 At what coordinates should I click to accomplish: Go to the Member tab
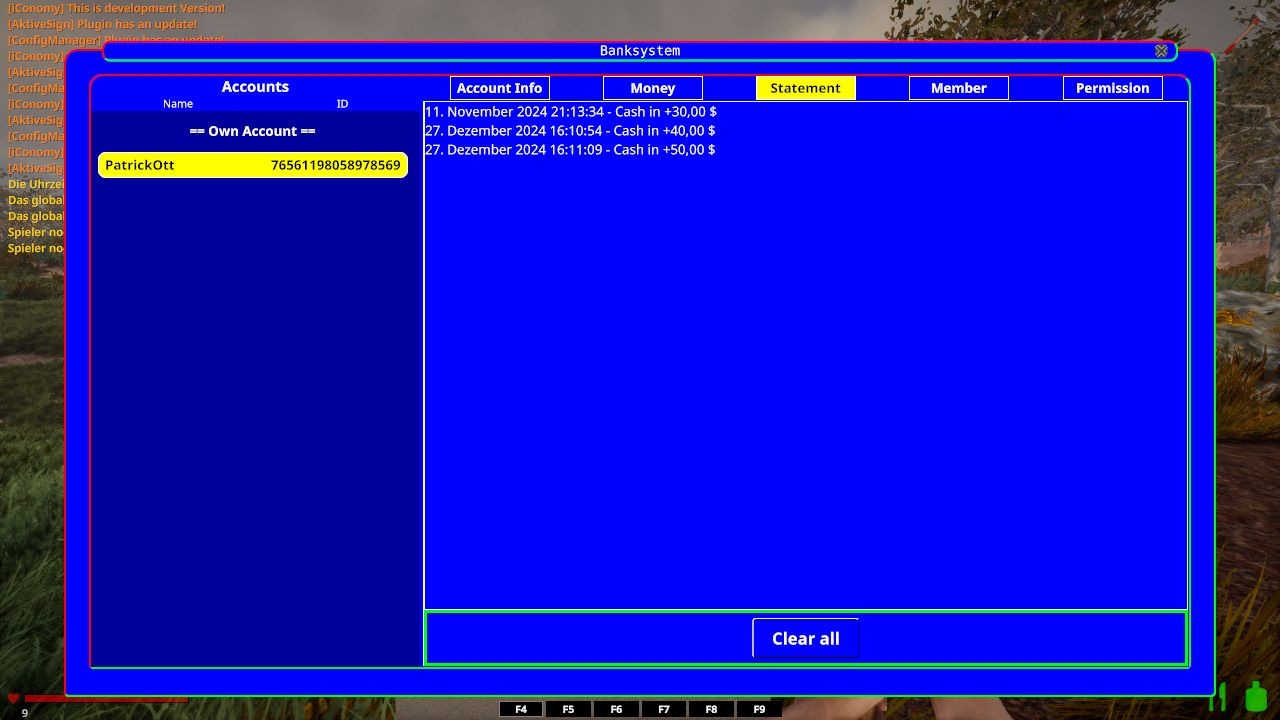click(x=958, y=88)
